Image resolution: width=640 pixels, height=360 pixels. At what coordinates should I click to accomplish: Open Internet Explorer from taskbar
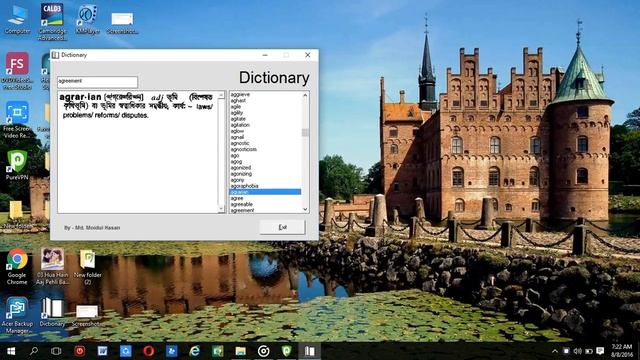195,351
